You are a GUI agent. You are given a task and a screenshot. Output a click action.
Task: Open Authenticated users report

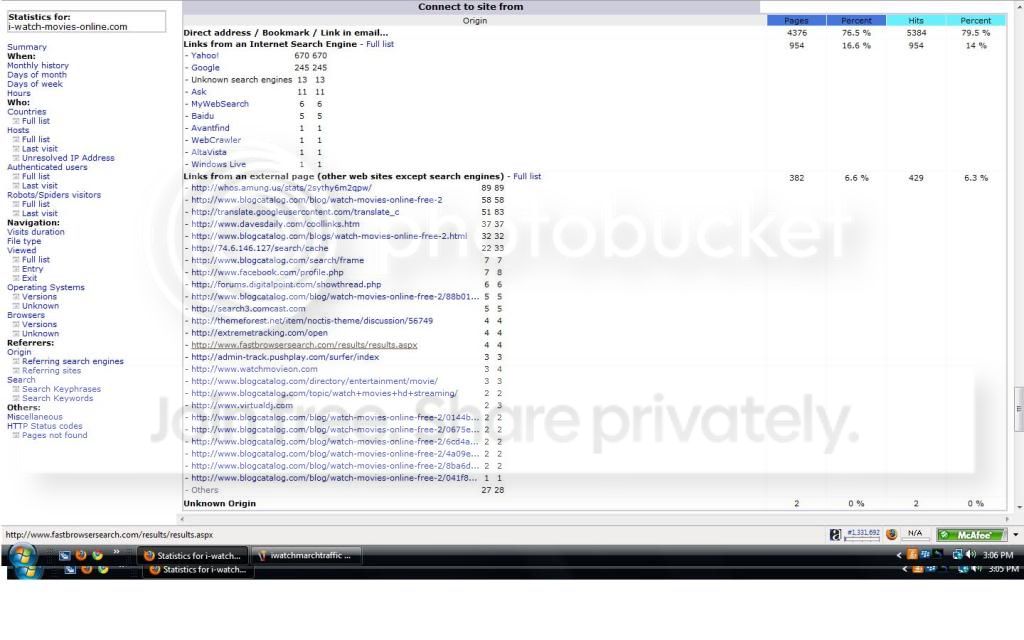click(x=47, y=167)
